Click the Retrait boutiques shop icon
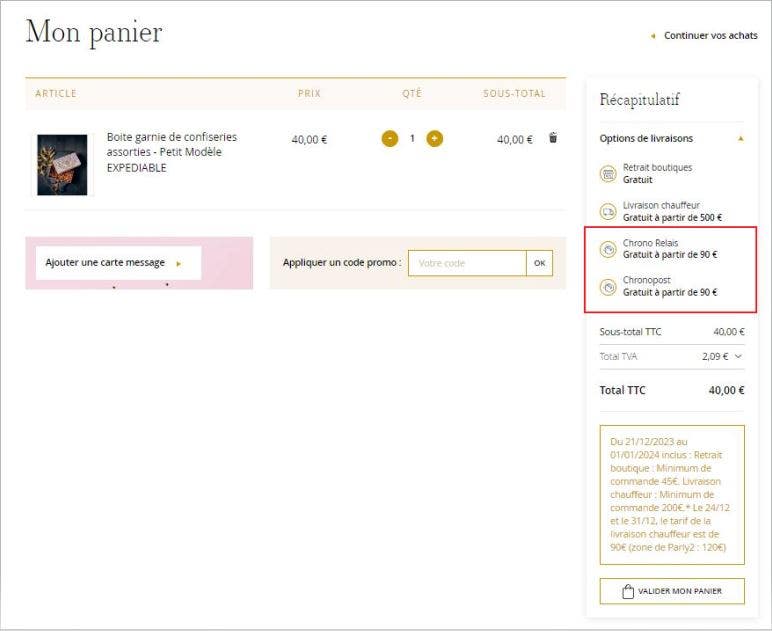Image resolution: width=772 pixels, height=631 pixels. pos(609,174)
